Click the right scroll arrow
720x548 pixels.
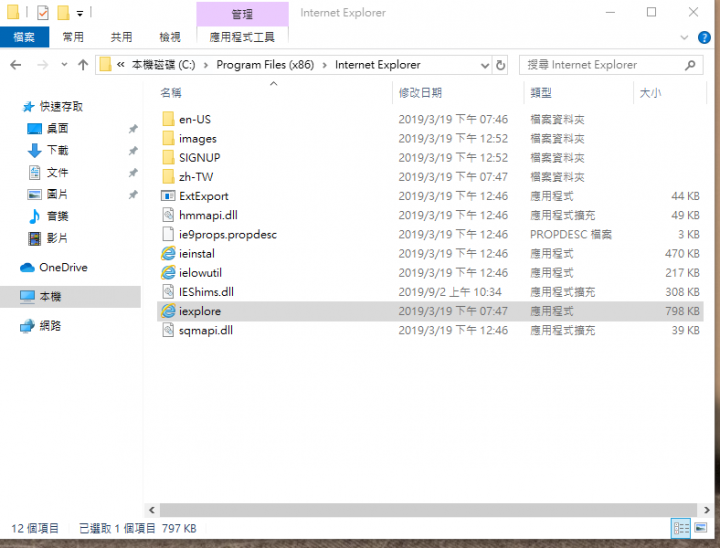pyautogui.click(x=707, y=510)
